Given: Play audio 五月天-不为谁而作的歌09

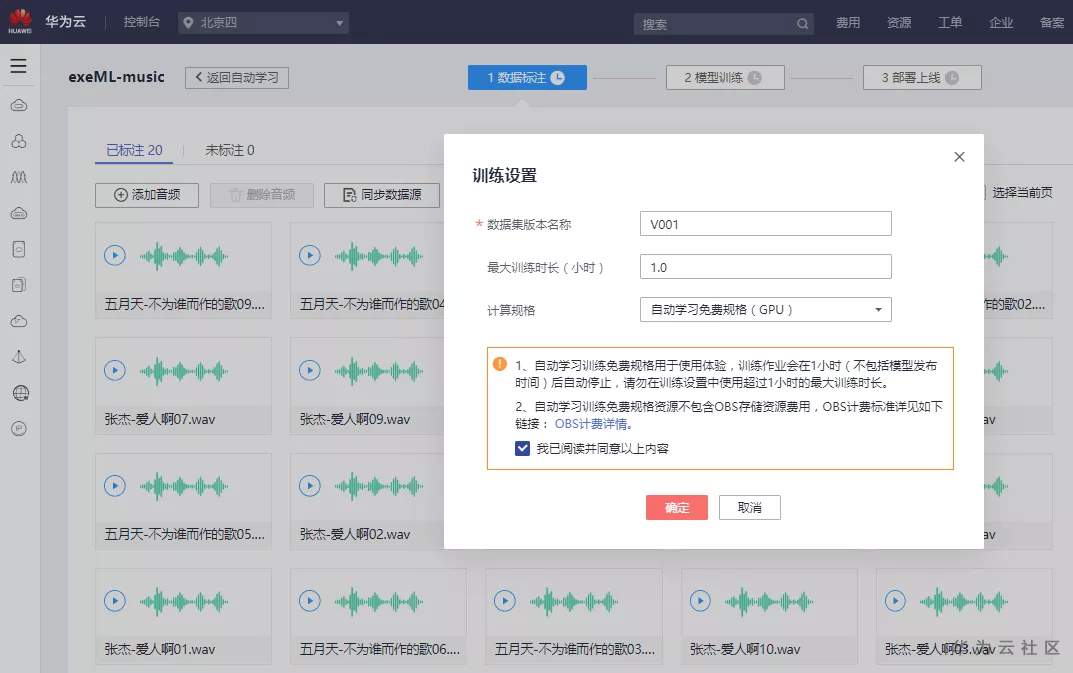Looking at the screenshot, I should [115, 256].
